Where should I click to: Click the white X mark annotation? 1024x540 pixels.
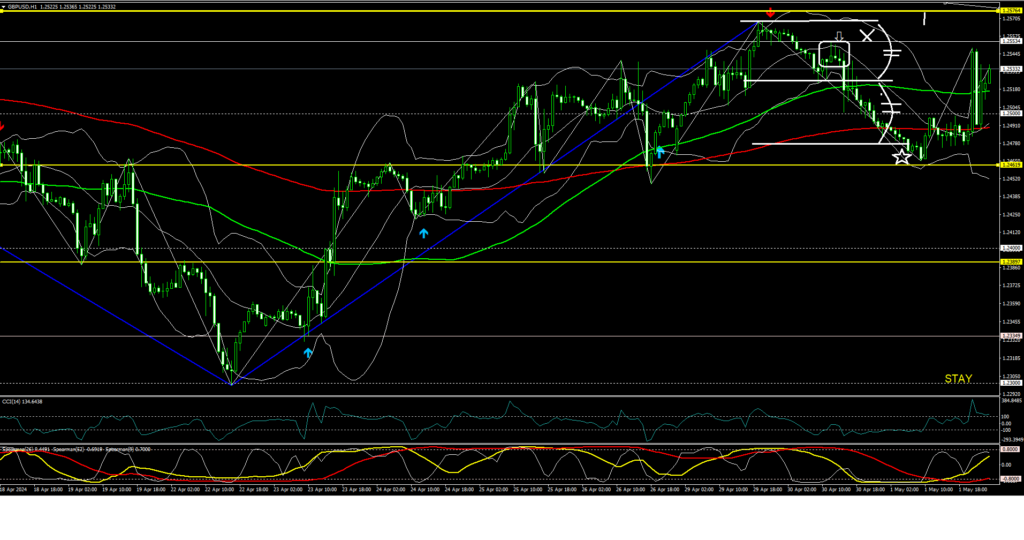(867, 36)
